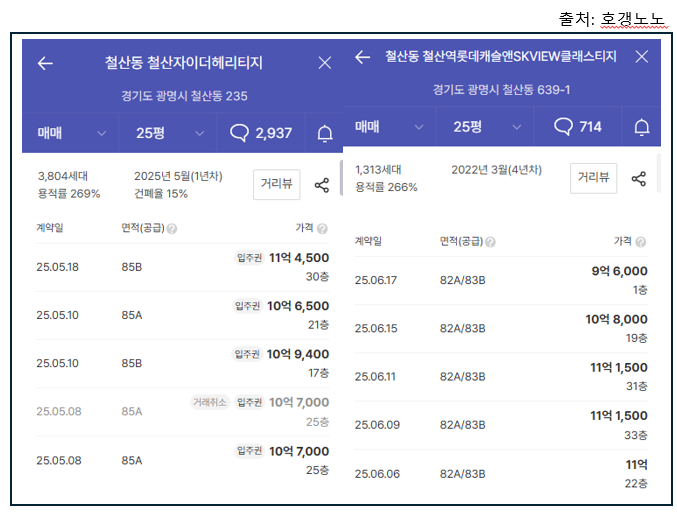This screenshot has width=677, height=515.
Task: Click 2022년 3월(4년차) completion date
Action: [497, 170]
